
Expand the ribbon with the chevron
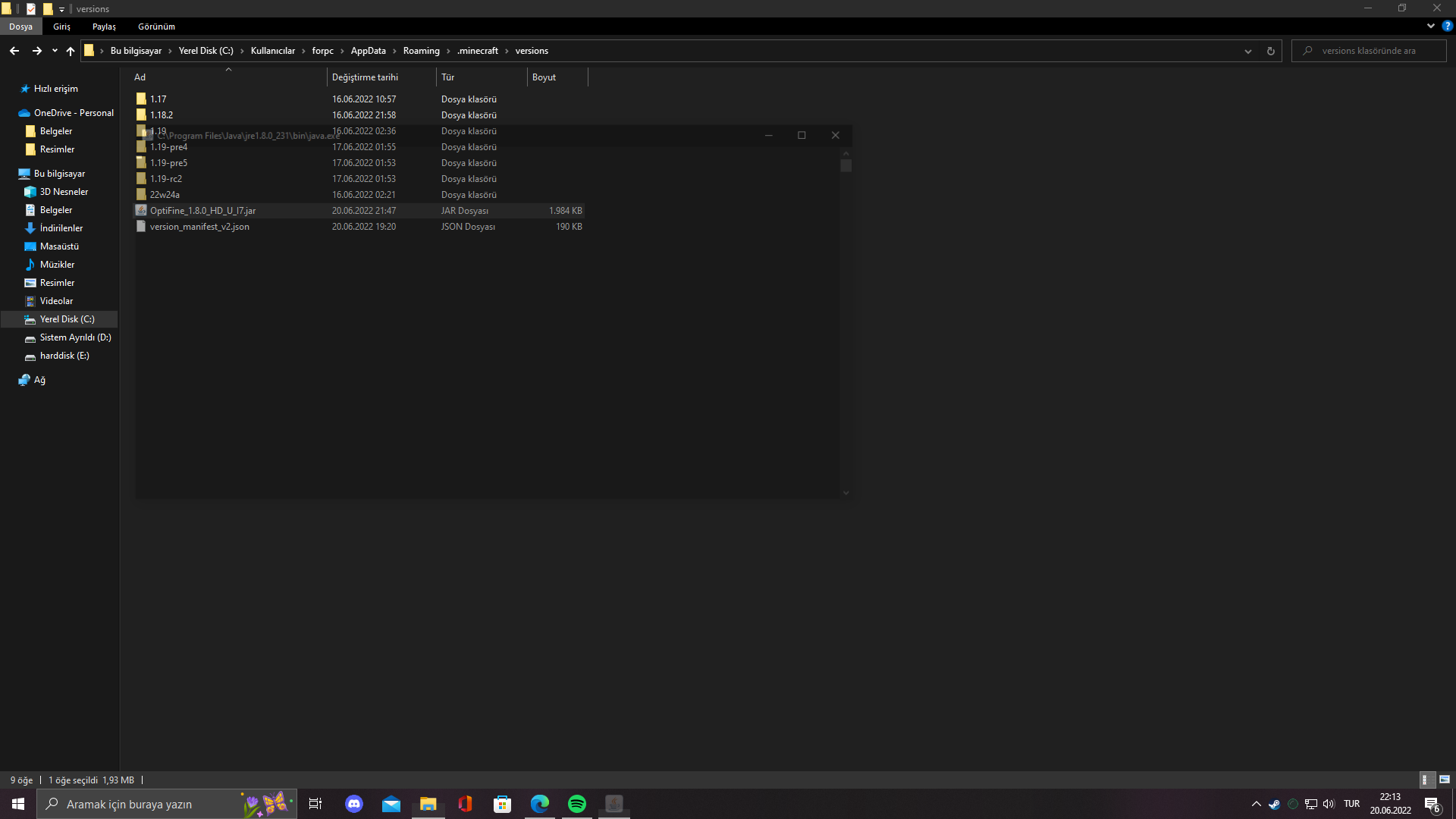[x=1430, y=26]
